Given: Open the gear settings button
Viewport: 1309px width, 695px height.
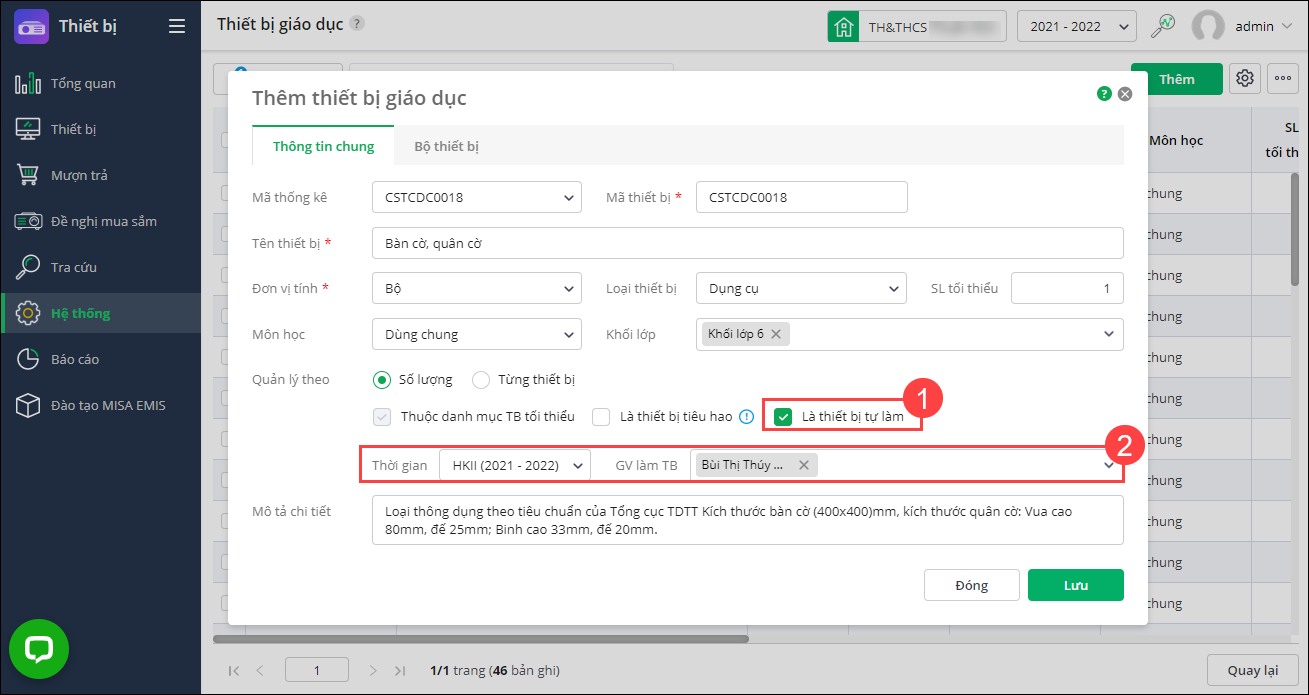Looking at the screenshot, I should pyautogui.click(x=1245, y=79).
